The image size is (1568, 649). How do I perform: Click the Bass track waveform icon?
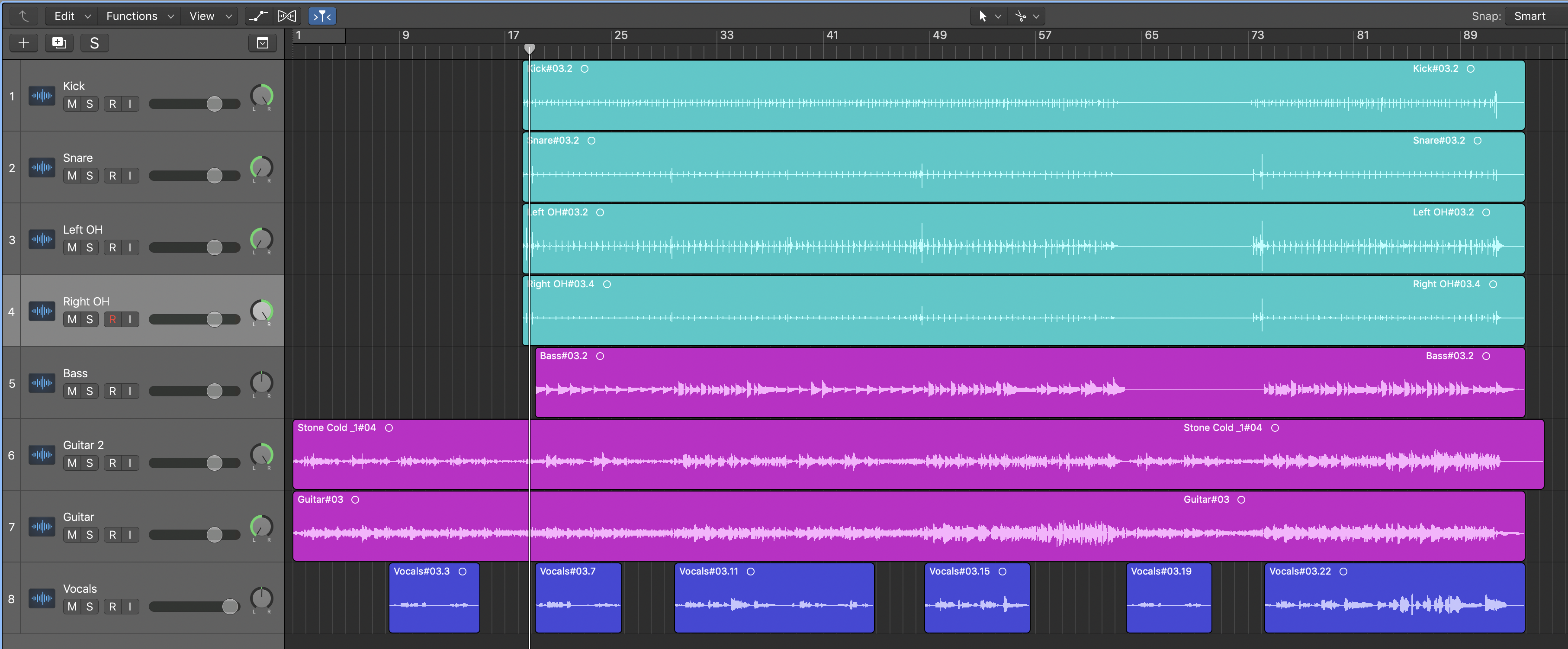point(42,383)
